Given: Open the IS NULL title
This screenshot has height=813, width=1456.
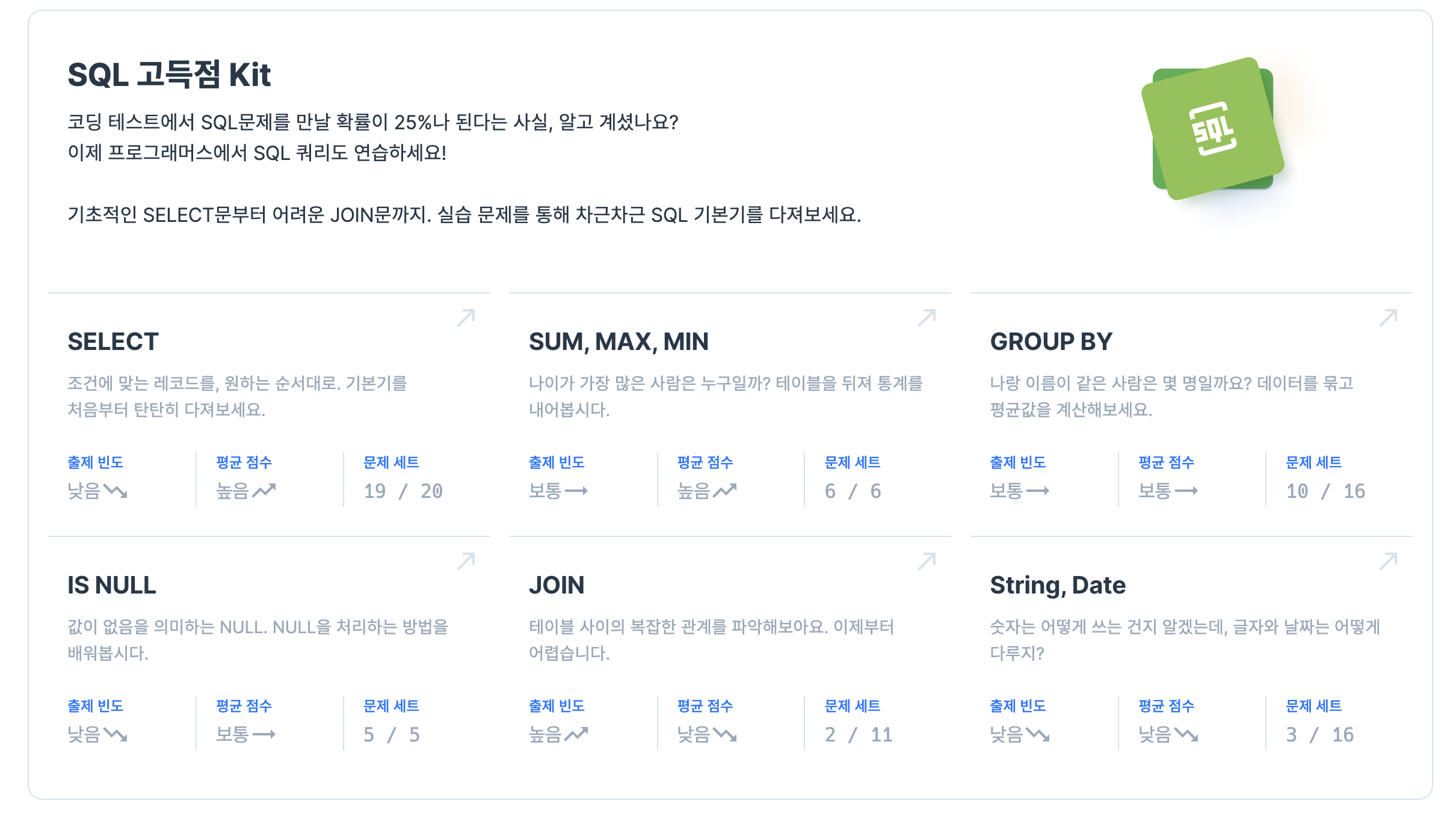Looking at the screenshot, I should pos(112,585).
